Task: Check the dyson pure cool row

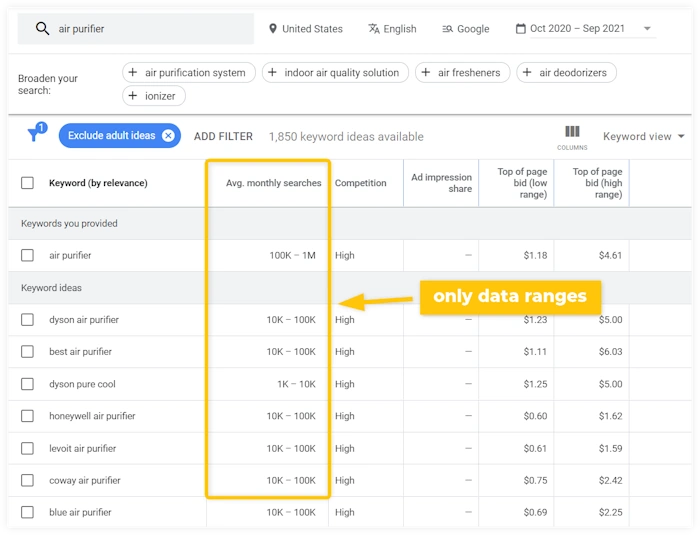Action: click(27, 384)
